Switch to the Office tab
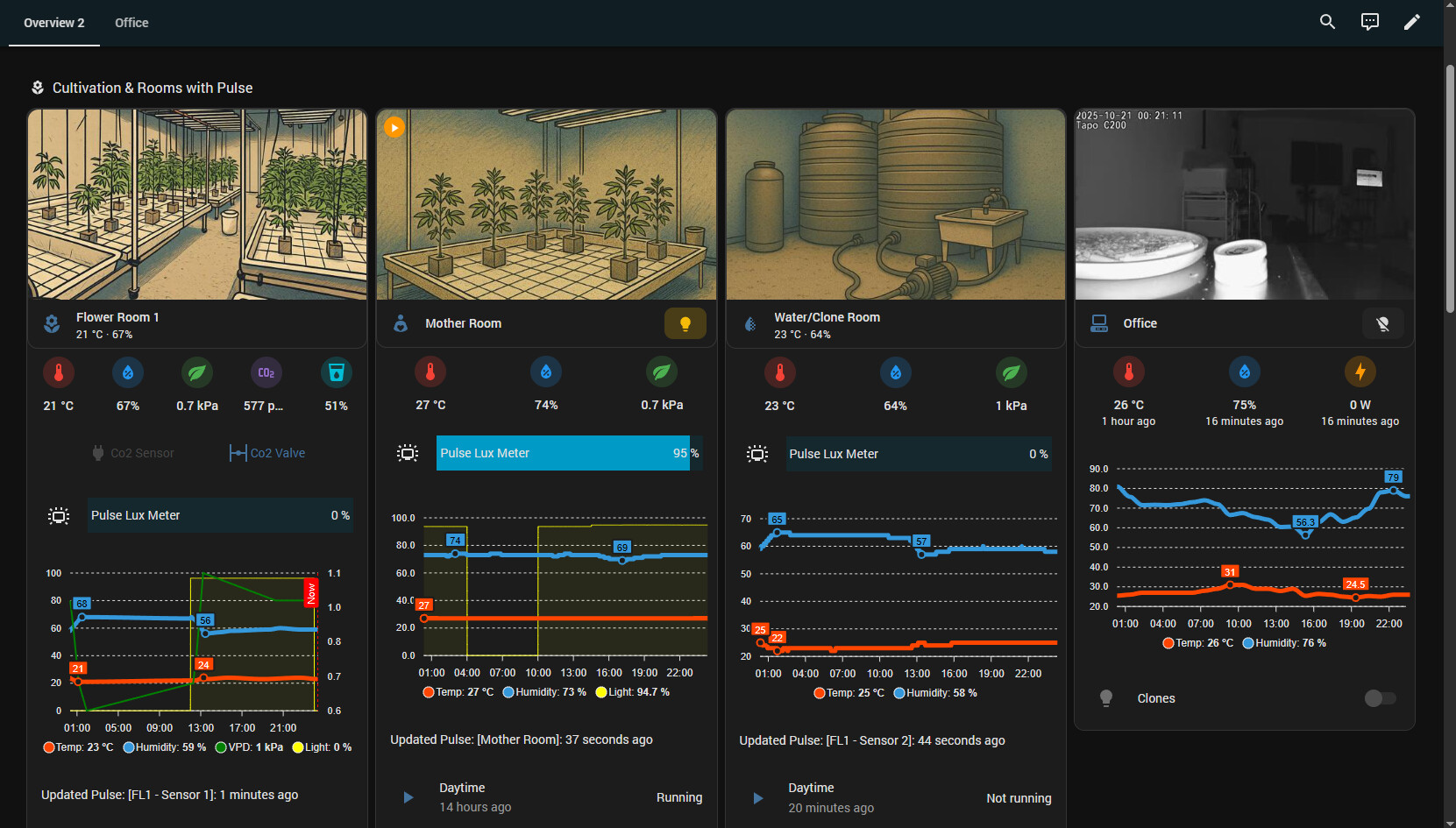Viewport: 1456px width, 828px height. pyautogui.click(x=131, y=23)
